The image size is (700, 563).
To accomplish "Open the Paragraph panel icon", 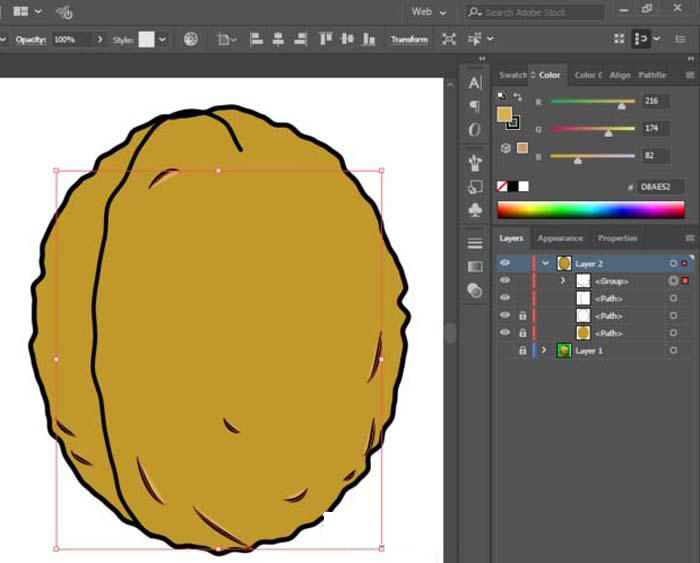I will tap(475, 106).
